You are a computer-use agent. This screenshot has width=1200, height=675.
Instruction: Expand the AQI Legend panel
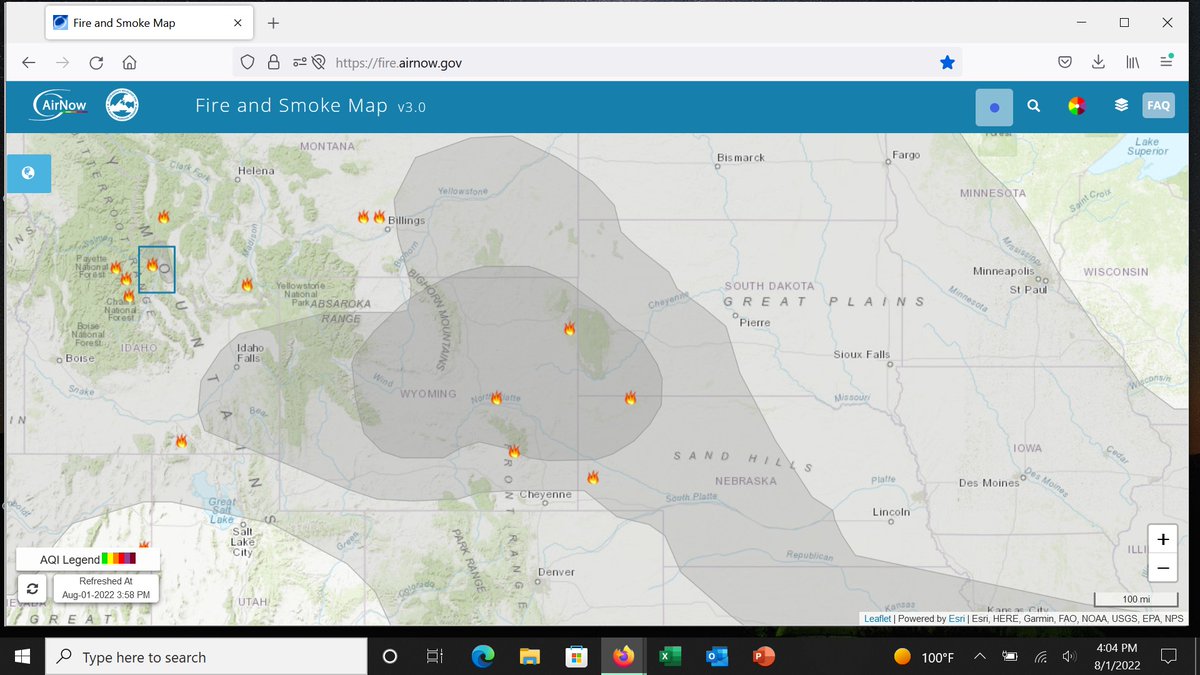(x=88, y=559)
